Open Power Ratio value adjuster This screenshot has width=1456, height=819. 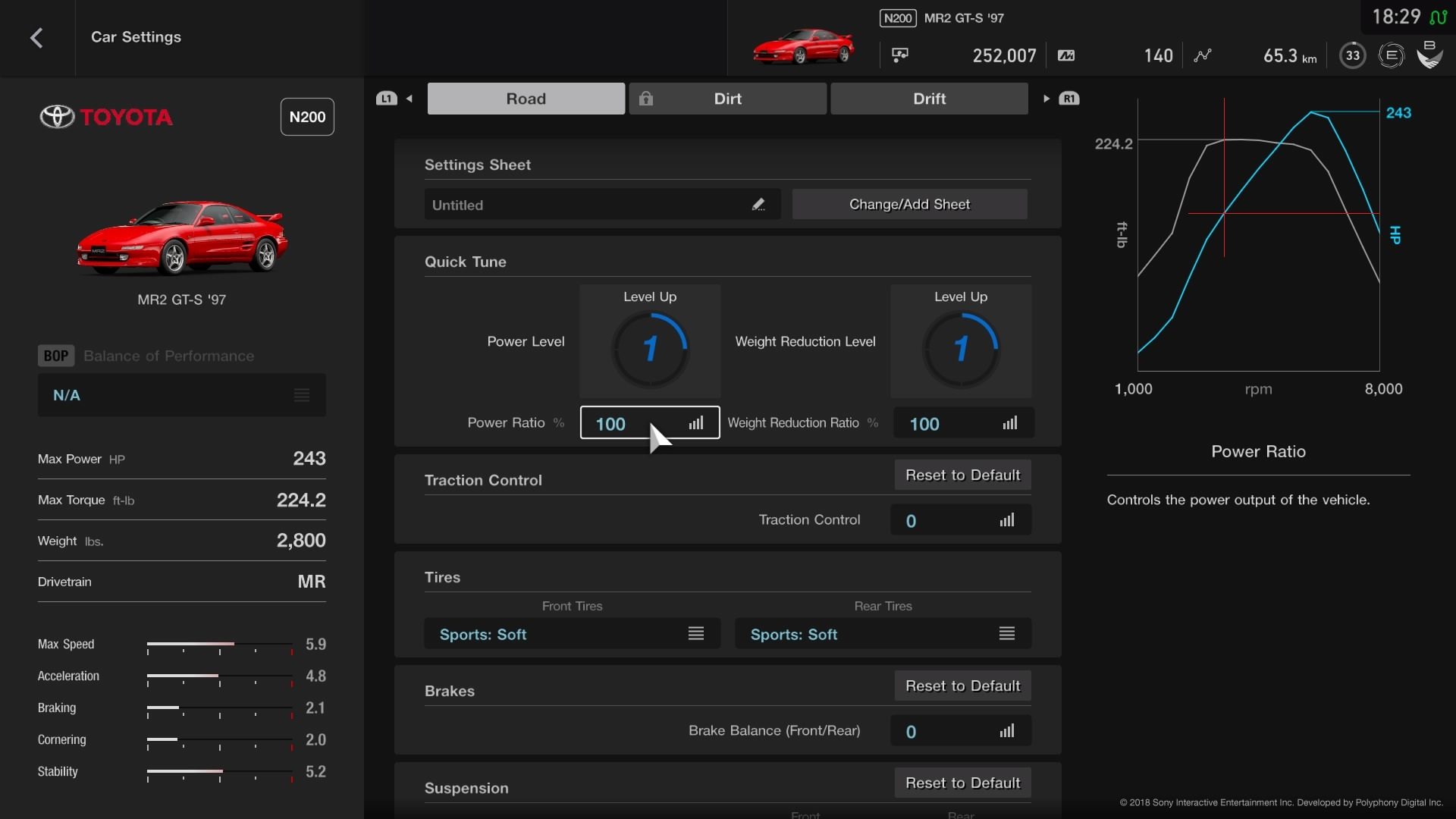[650, 423]
